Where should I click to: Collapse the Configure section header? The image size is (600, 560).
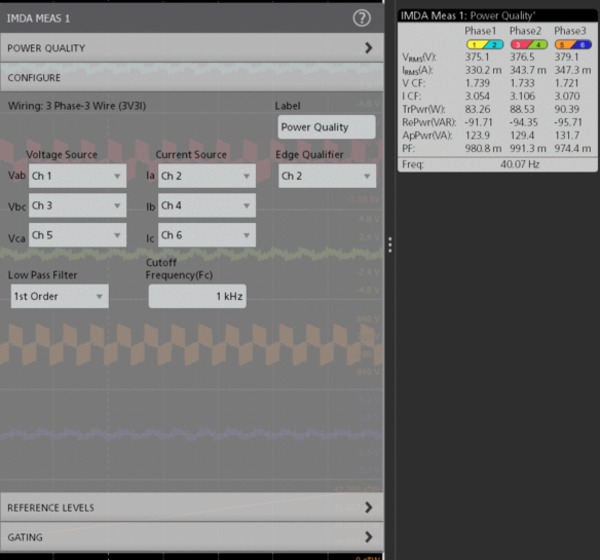click(x=192, y=77)
